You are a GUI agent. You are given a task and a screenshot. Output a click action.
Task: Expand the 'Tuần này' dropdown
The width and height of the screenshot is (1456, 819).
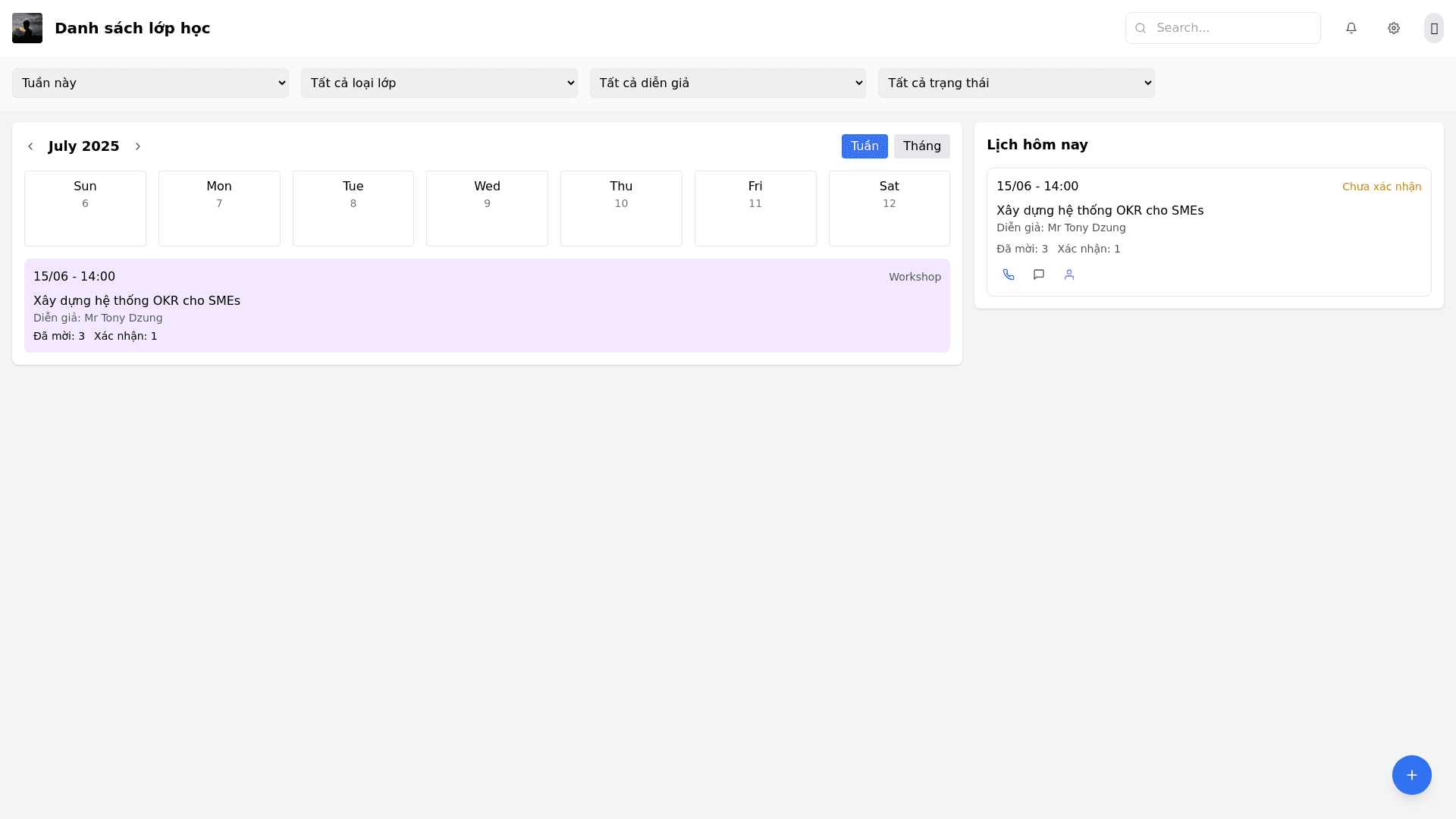pyautogui.click(x=150, y=83)
